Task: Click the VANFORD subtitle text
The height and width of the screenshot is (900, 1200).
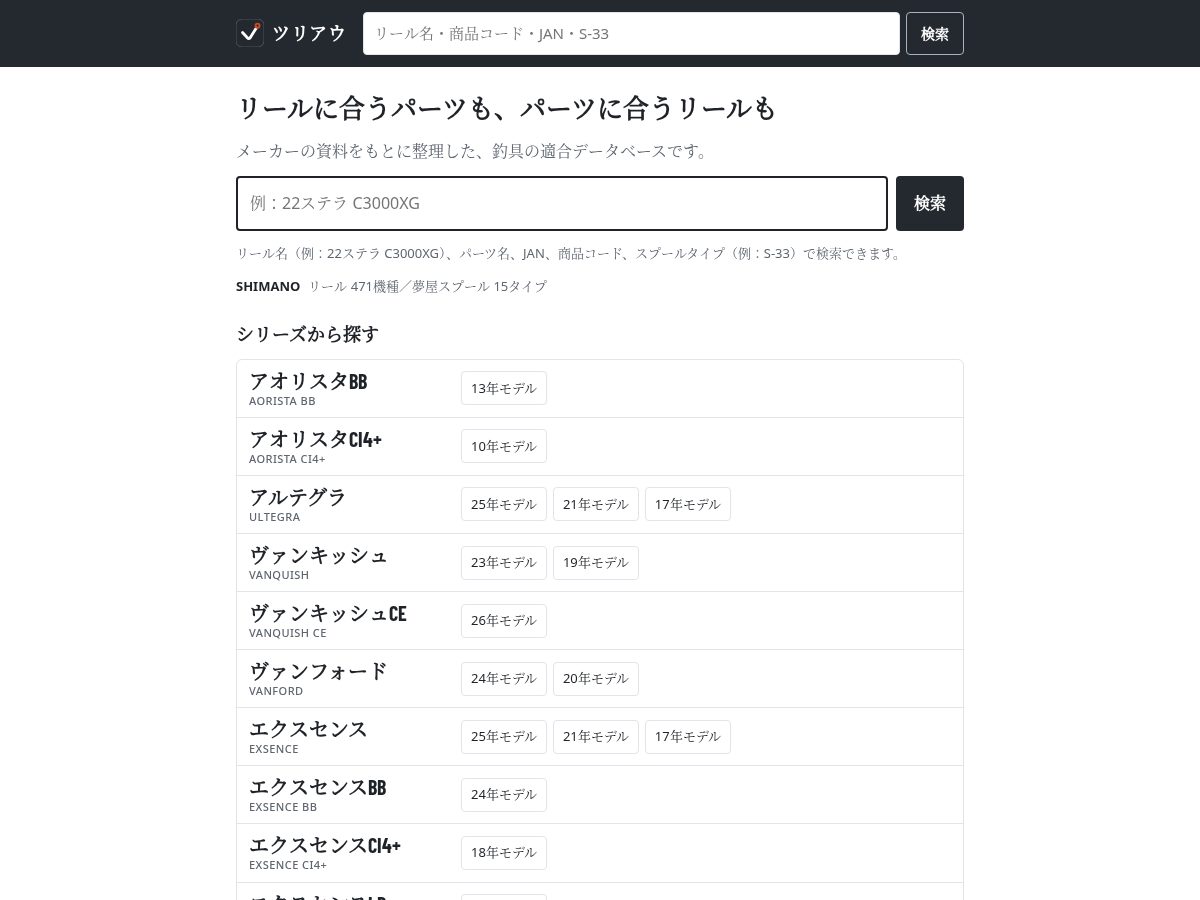Action: [x=276, y=691]
